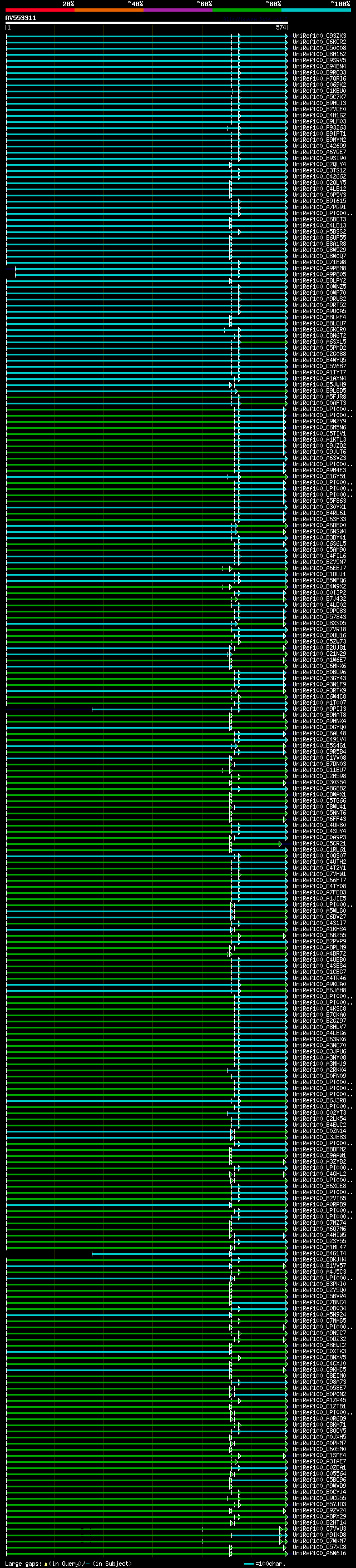Select hit label UniRef100_Q9CG55
The width and height of the screenshot is (356, 1568).
tap(319, 1498)
